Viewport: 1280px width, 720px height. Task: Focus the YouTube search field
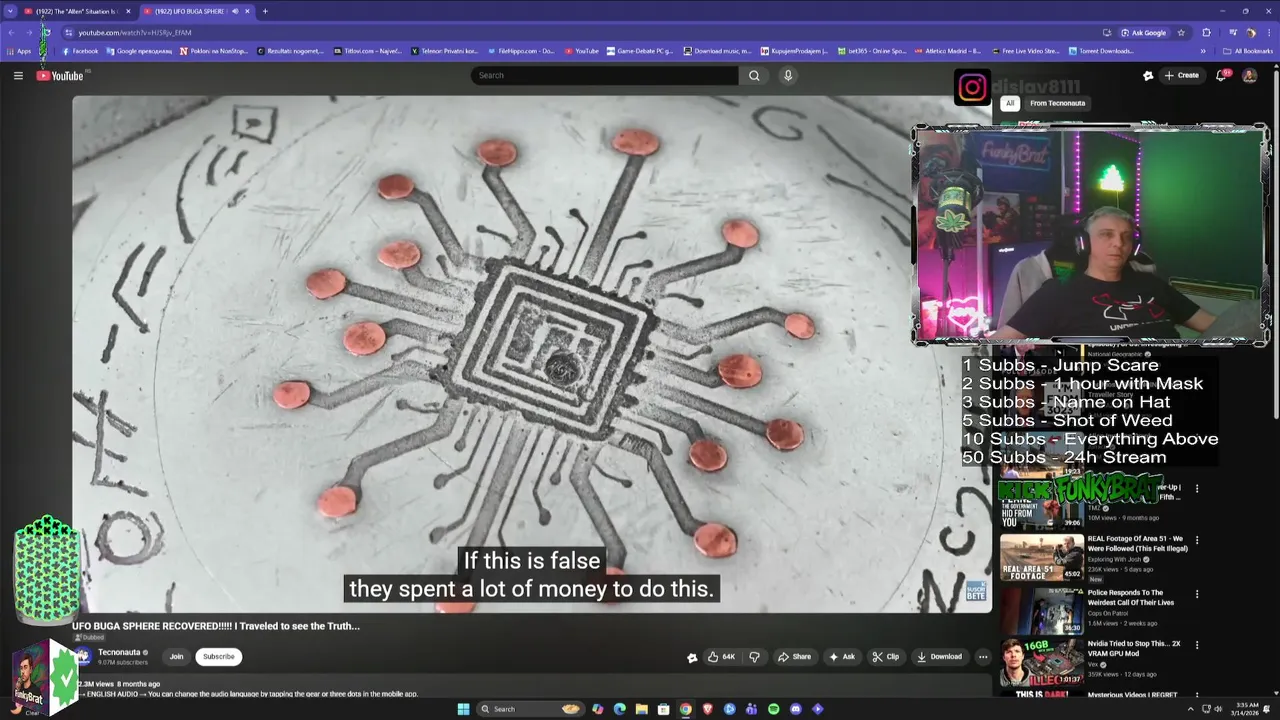605,75
